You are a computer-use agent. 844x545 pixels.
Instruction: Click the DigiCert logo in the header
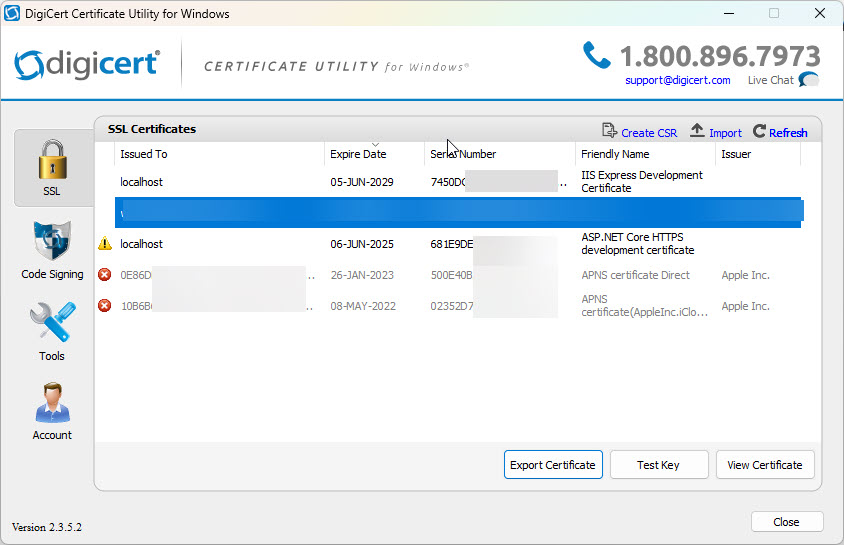tap(87, 65)
